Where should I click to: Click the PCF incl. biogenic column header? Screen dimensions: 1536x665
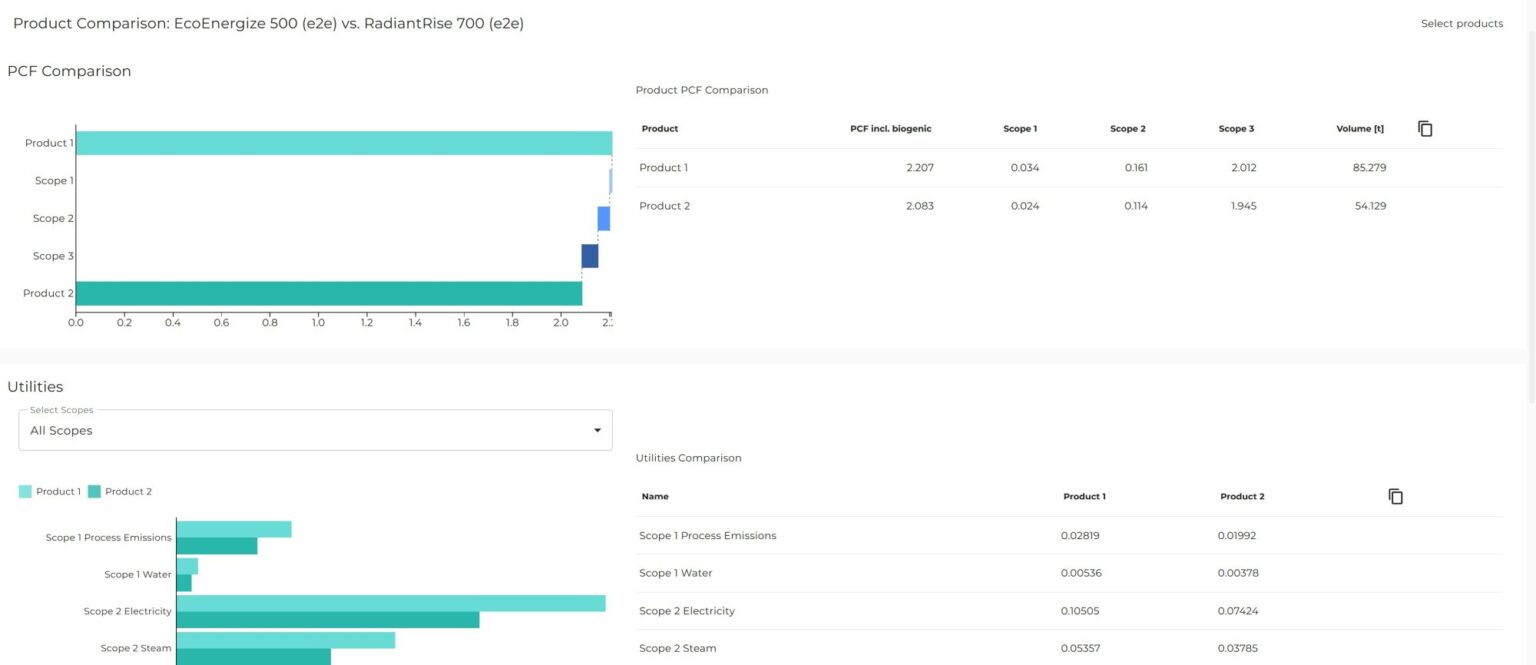click(890, 129)
